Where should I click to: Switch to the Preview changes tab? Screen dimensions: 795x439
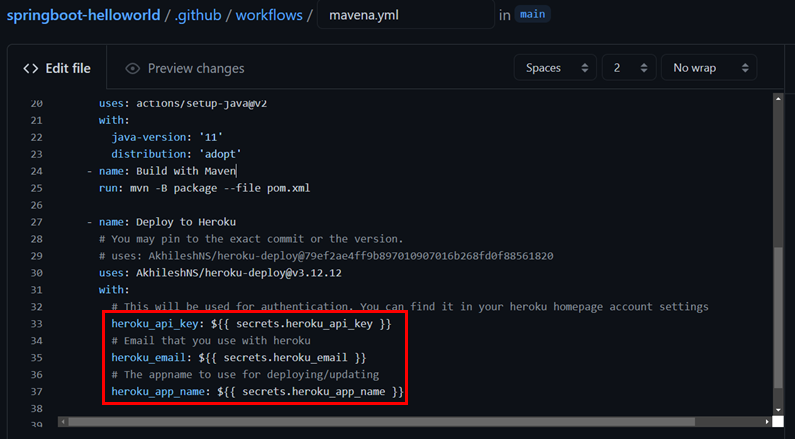pyautogui.click(x=185, y=68)
